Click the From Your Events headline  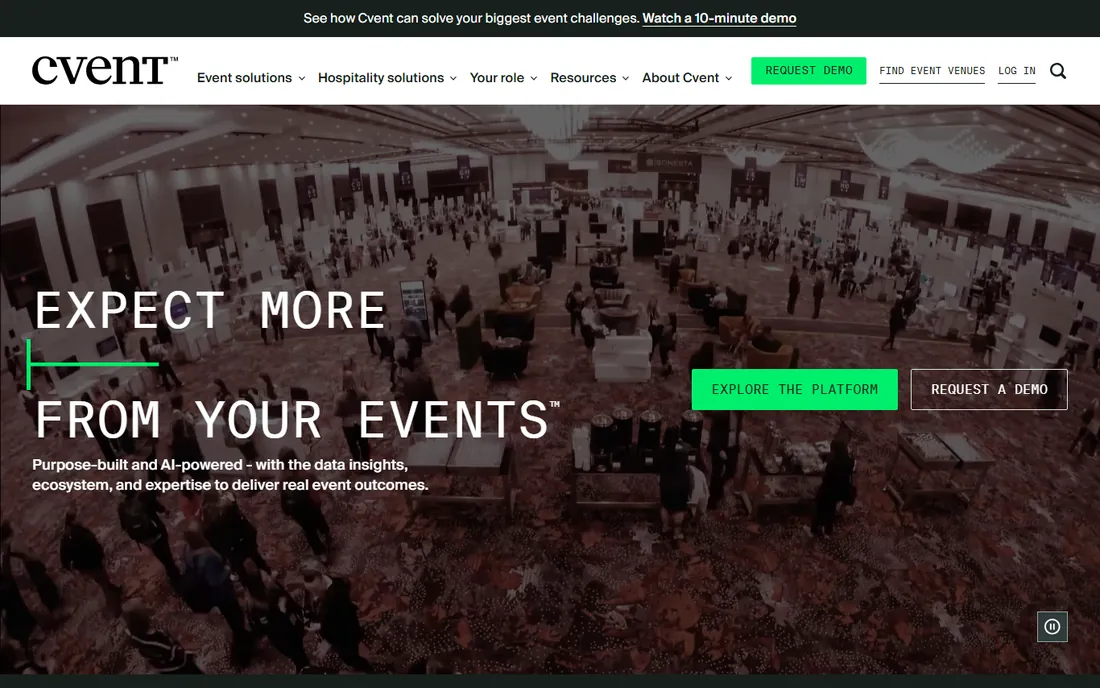tap(297, 419)
